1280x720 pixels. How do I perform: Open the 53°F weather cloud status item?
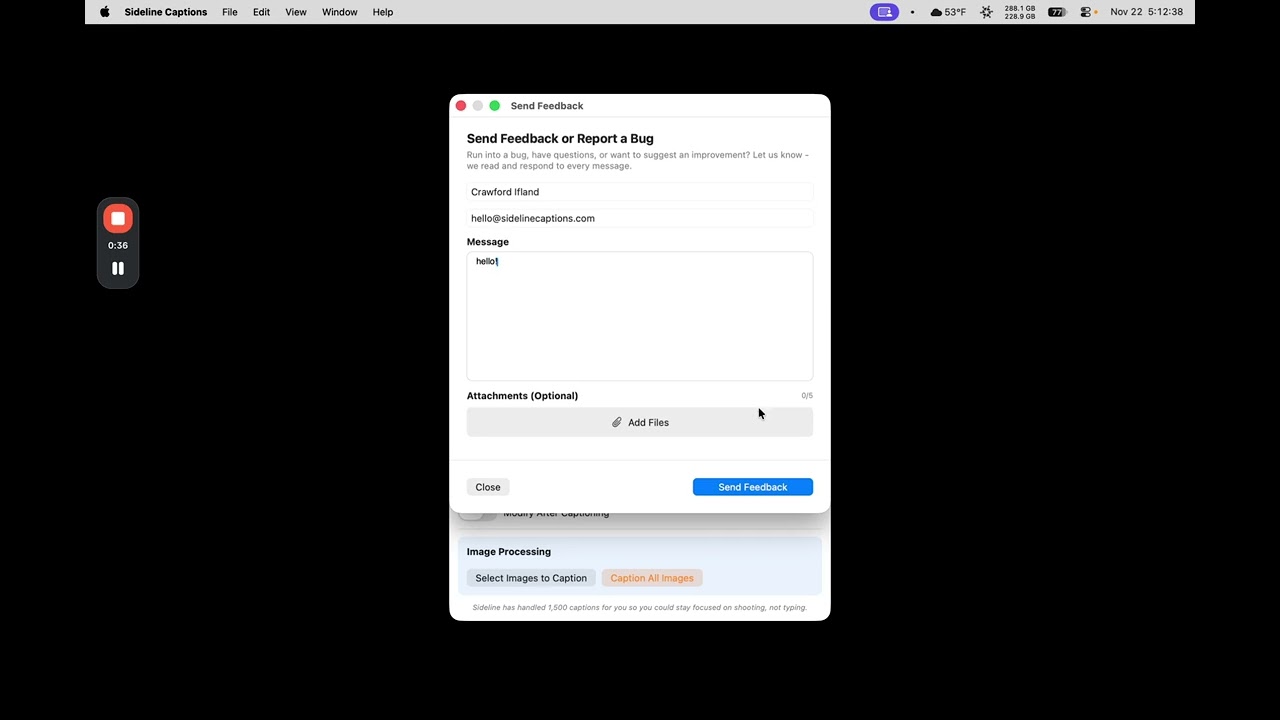coord(948,12)
